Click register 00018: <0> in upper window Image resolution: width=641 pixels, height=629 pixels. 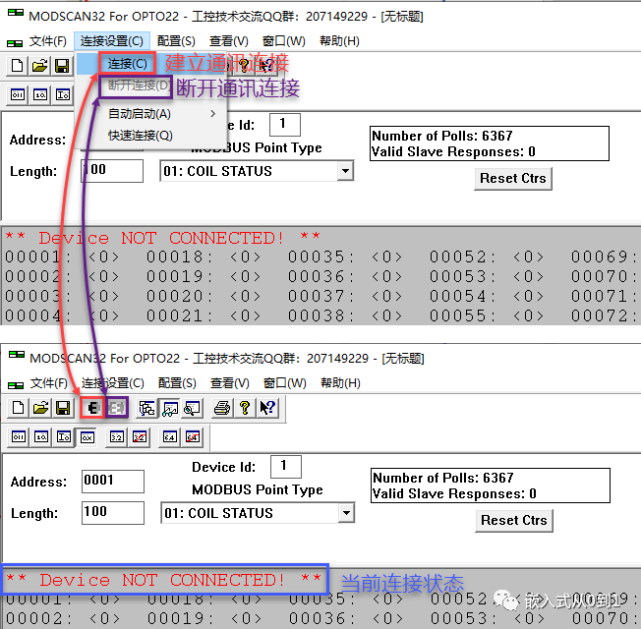(204, 257)
